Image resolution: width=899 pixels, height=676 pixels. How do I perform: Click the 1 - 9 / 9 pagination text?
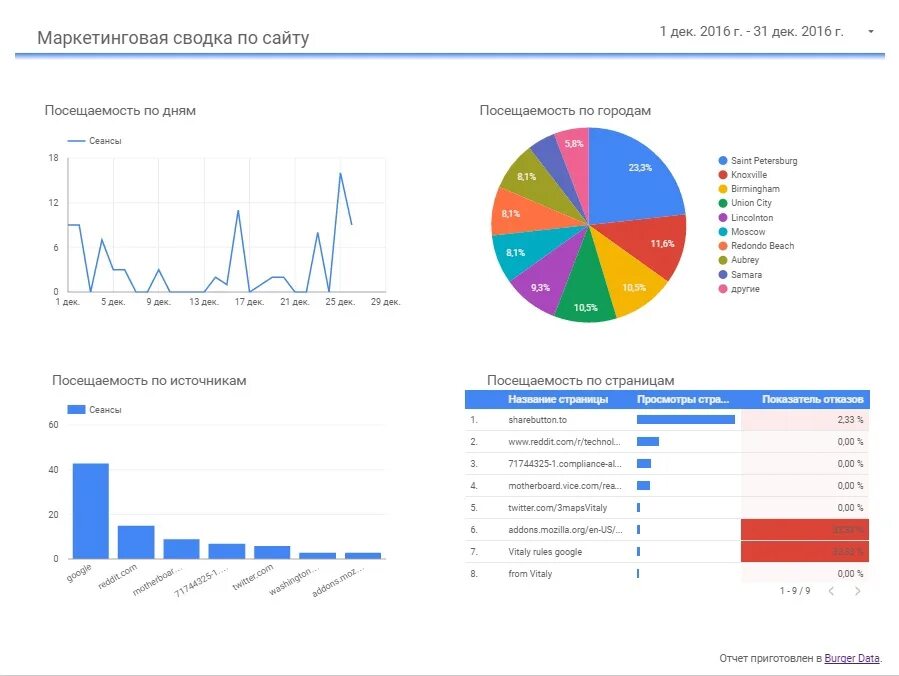[795, 591]
